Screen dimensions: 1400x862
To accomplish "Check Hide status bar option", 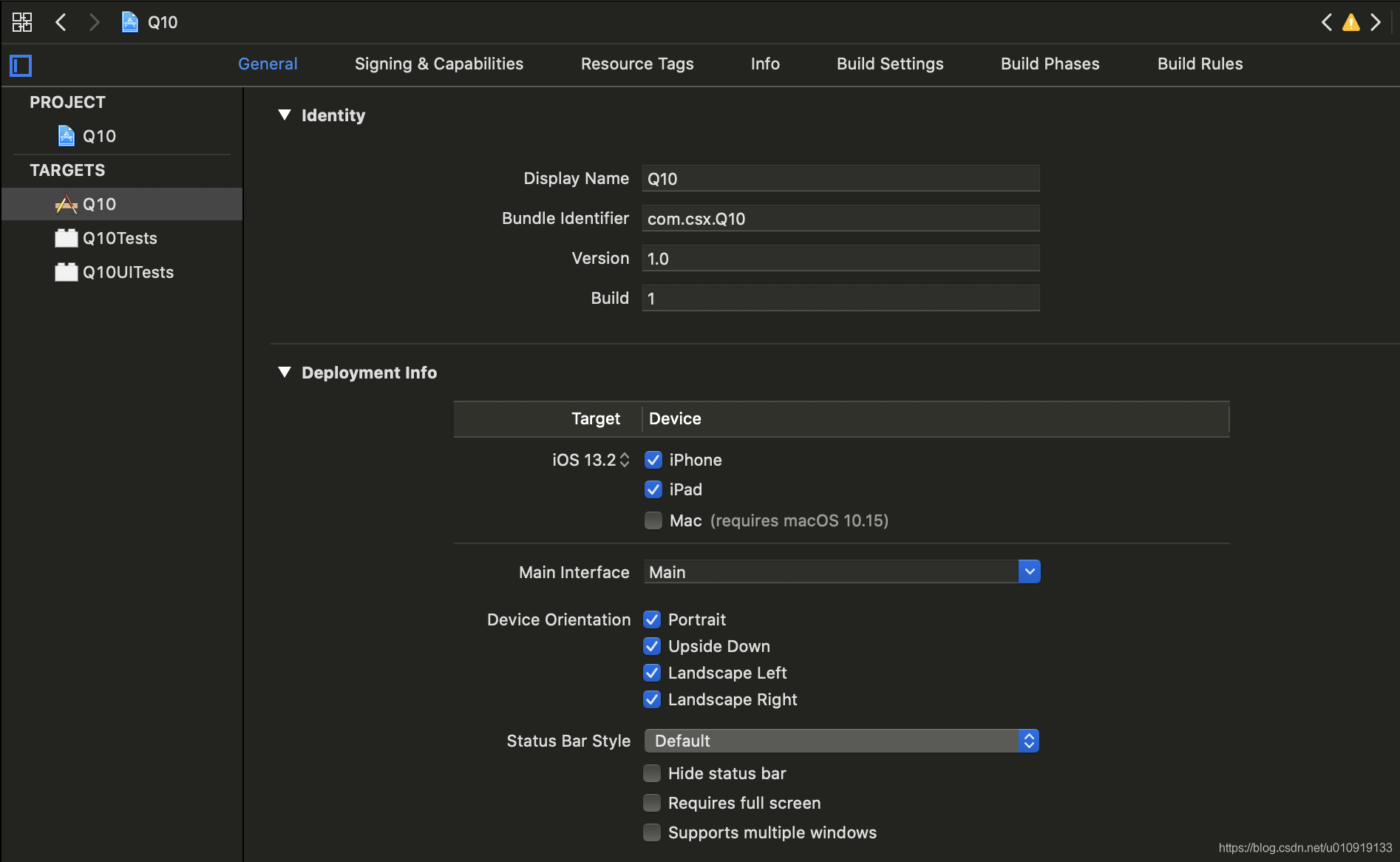I will click(x=652, y=773).
